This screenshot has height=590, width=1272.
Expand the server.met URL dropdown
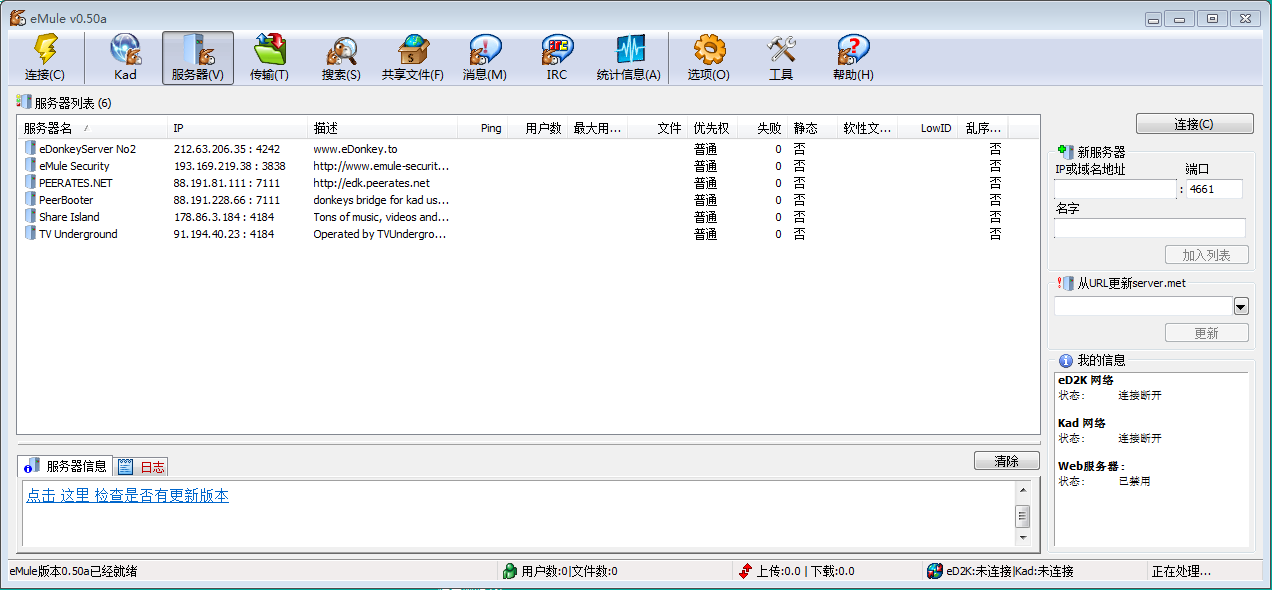1241,306
